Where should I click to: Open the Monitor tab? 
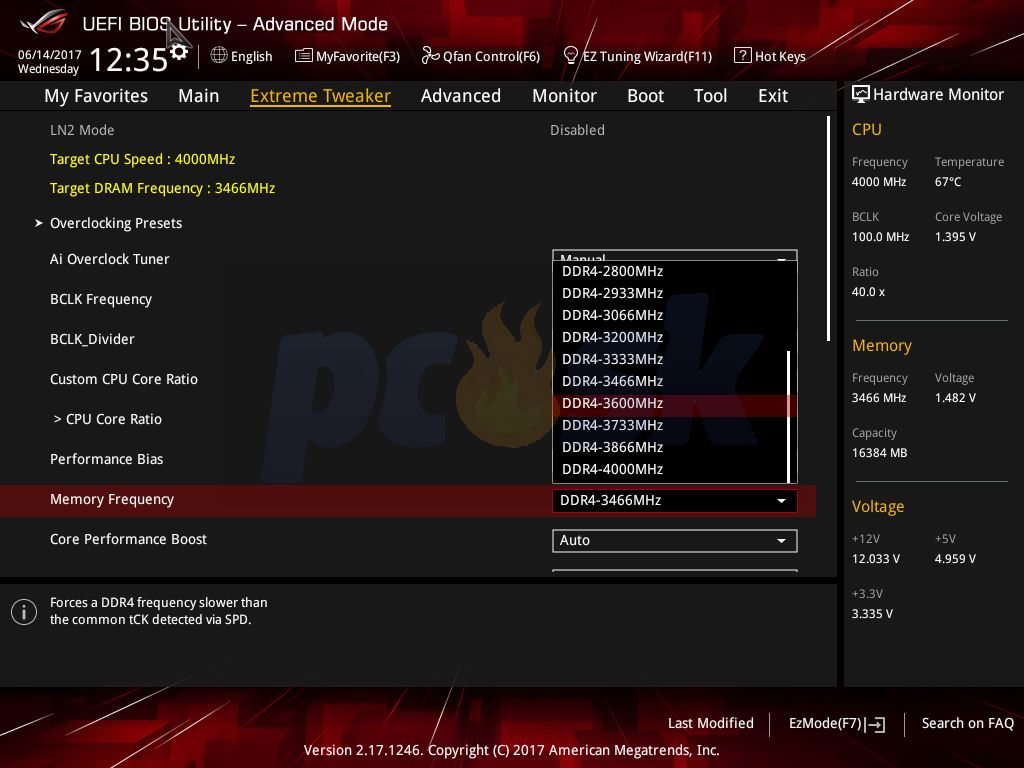[564, 96]
